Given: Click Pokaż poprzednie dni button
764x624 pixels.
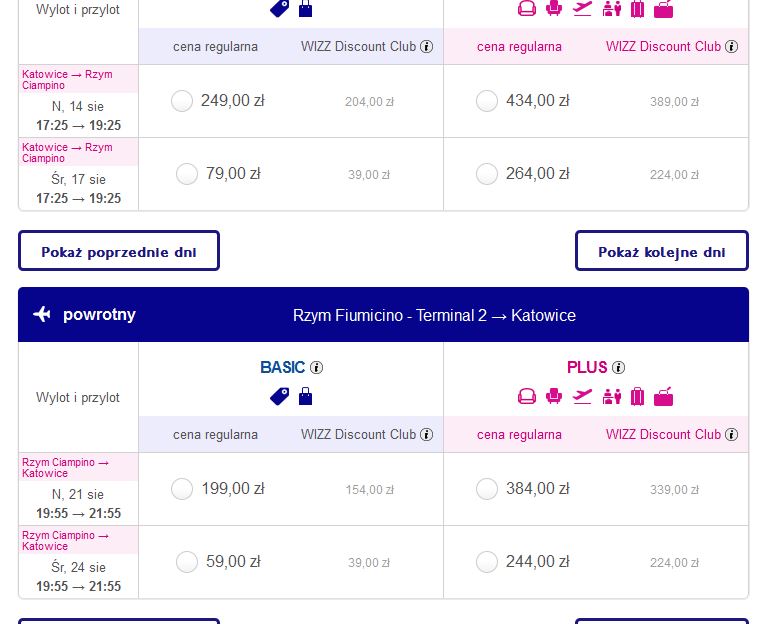Looking at the screenshot, I should 119,251.
